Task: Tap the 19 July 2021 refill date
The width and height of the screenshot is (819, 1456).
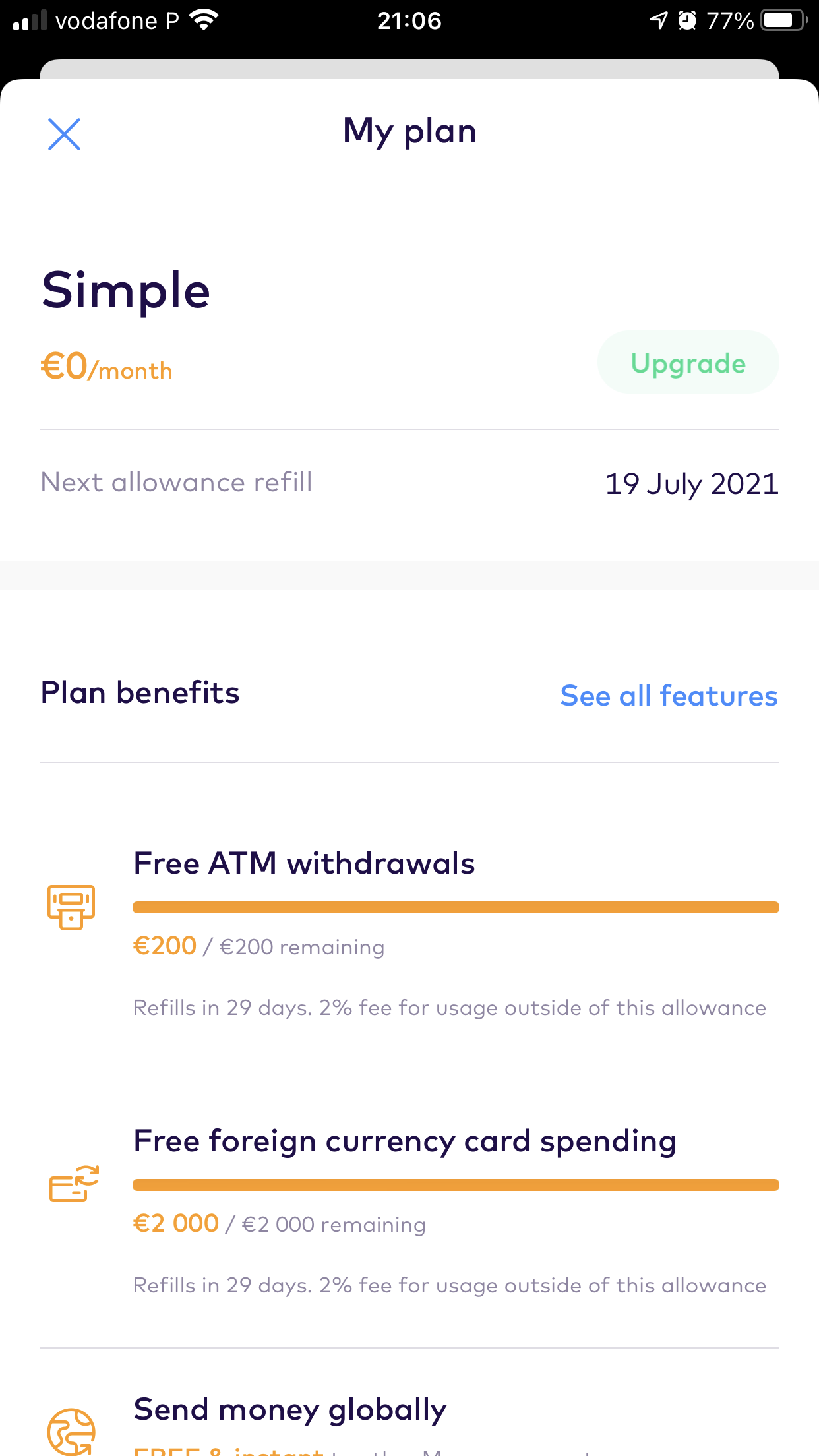Action: tap(692, 484)
